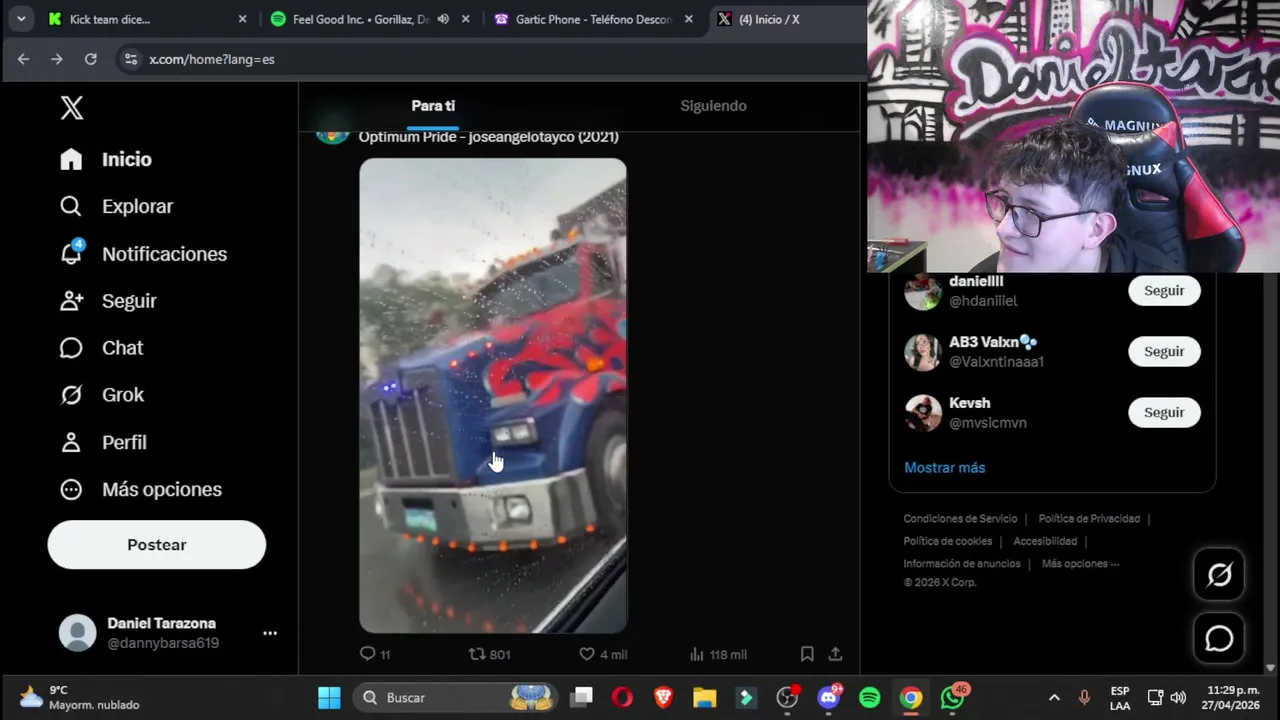
Task: Open the Política de Privacidad link
Action: pyautogui.click(x=1089, y=519)
